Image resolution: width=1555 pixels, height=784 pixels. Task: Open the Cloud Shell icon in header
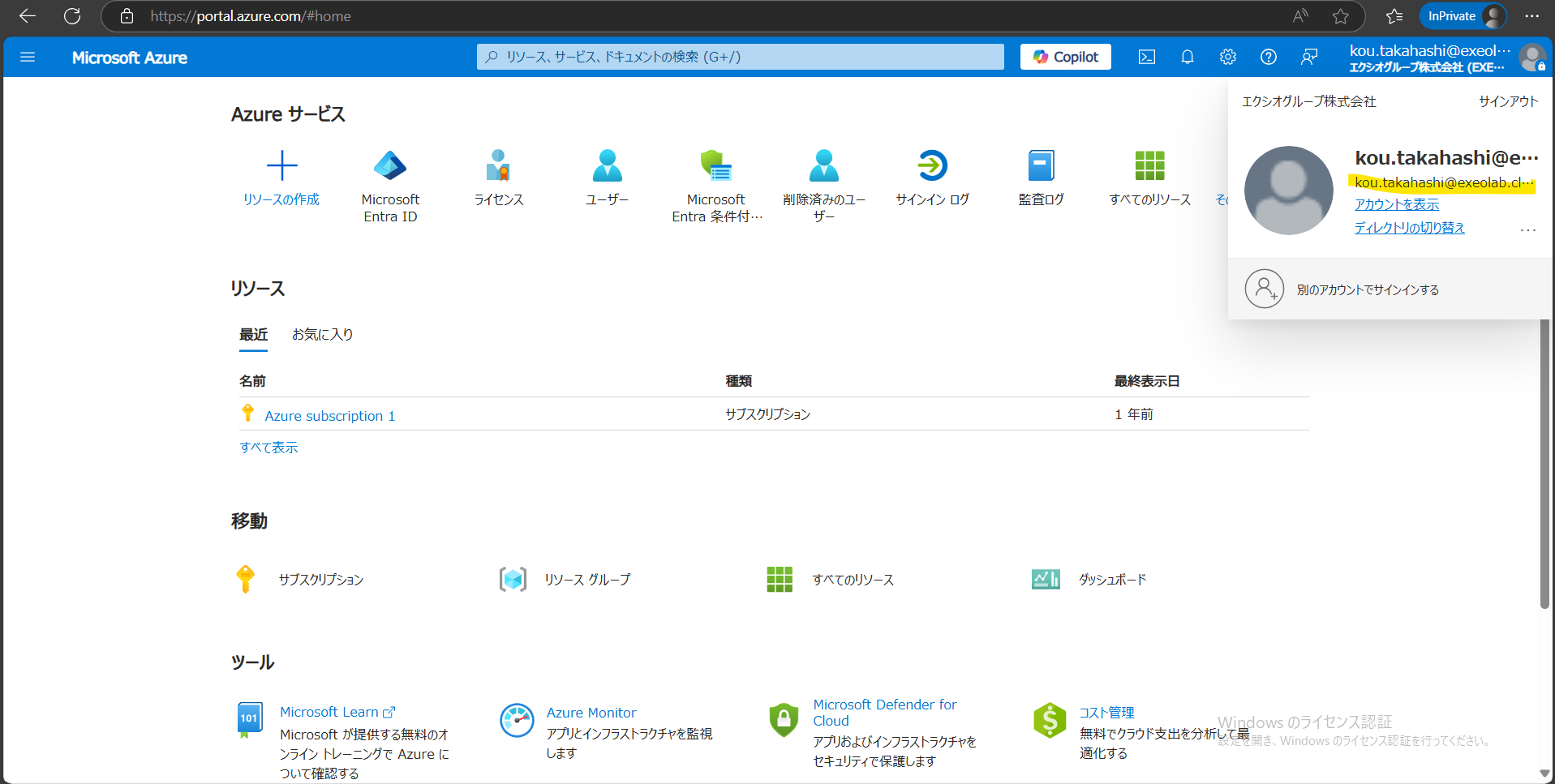tap(1146, 57)
